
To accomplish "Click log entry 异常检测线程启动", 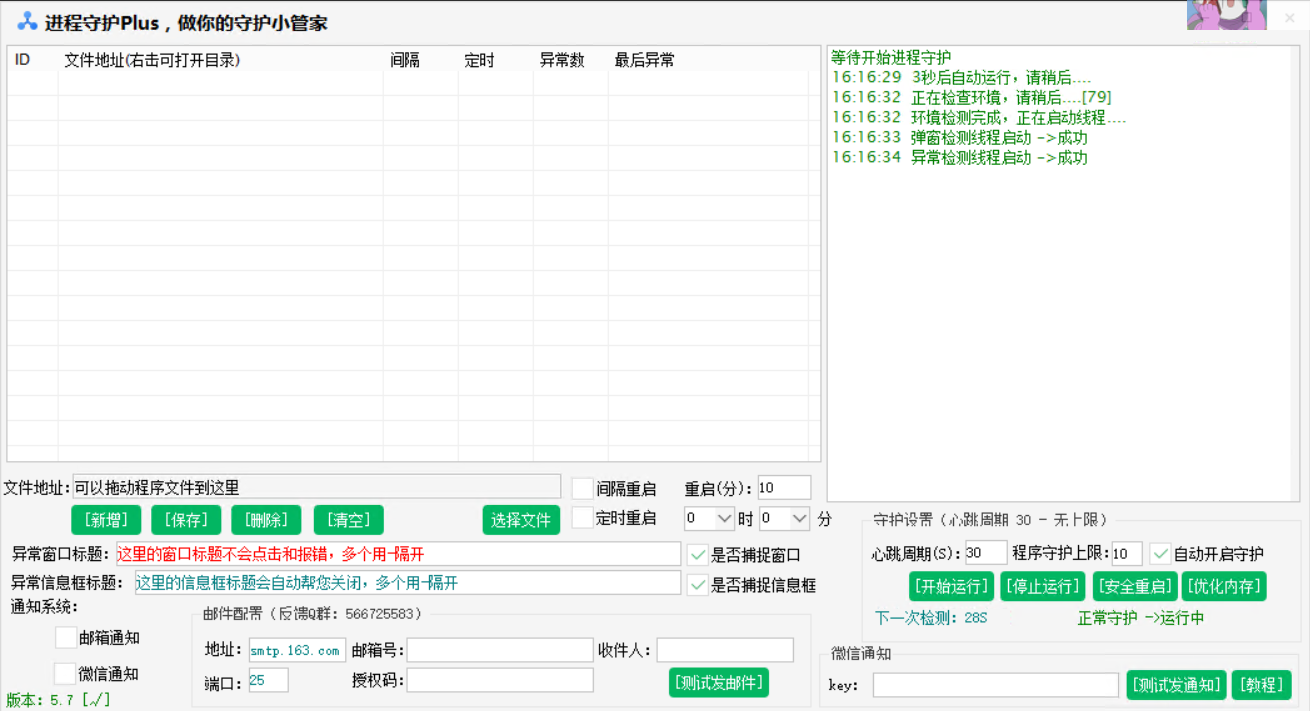I will (960, 157).
